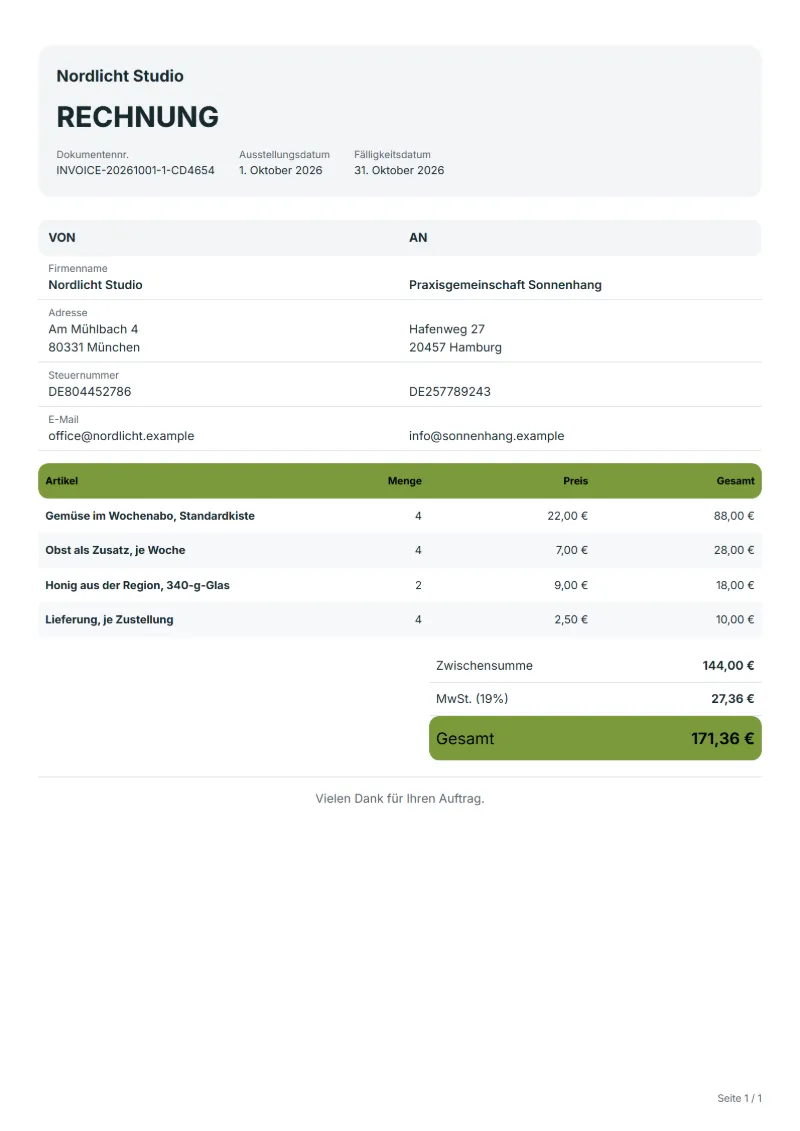Click sender tax number DE804452786
Image resolution: width=800 pixels, height=1131 pixels.
click(x=89, y=392)
